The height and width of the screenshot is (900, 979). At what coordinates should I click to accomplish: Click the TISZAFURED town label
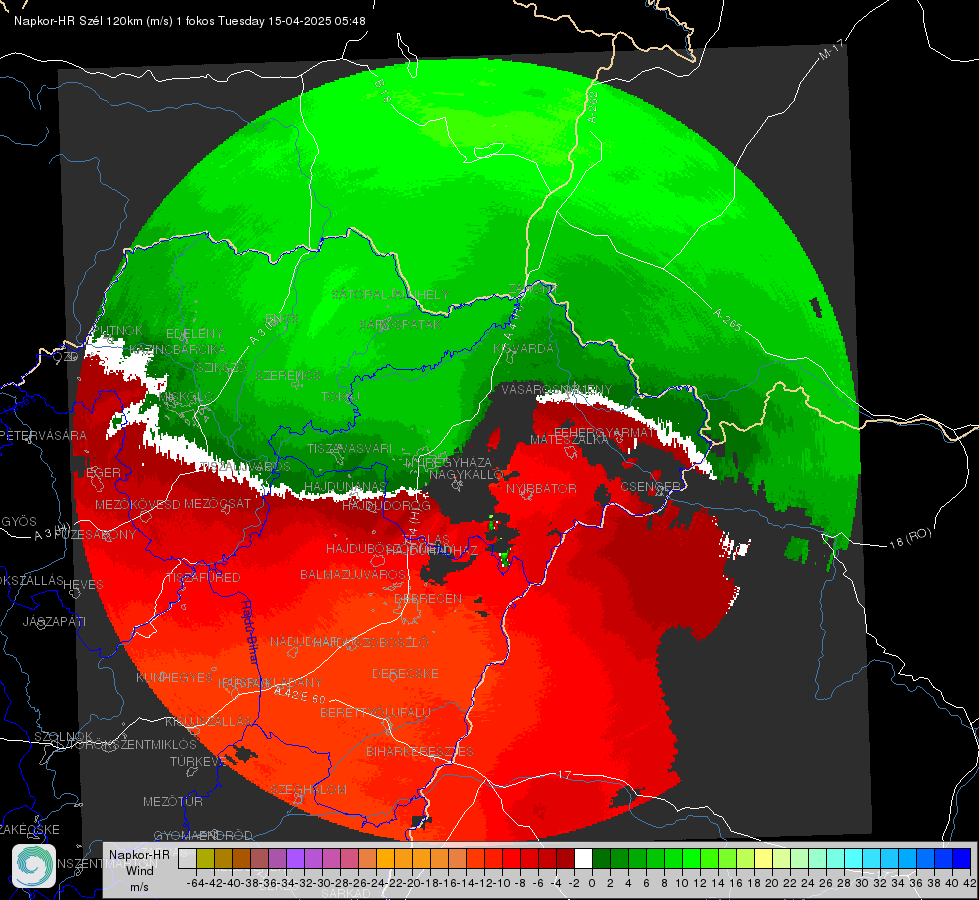(x=203, y=578)
